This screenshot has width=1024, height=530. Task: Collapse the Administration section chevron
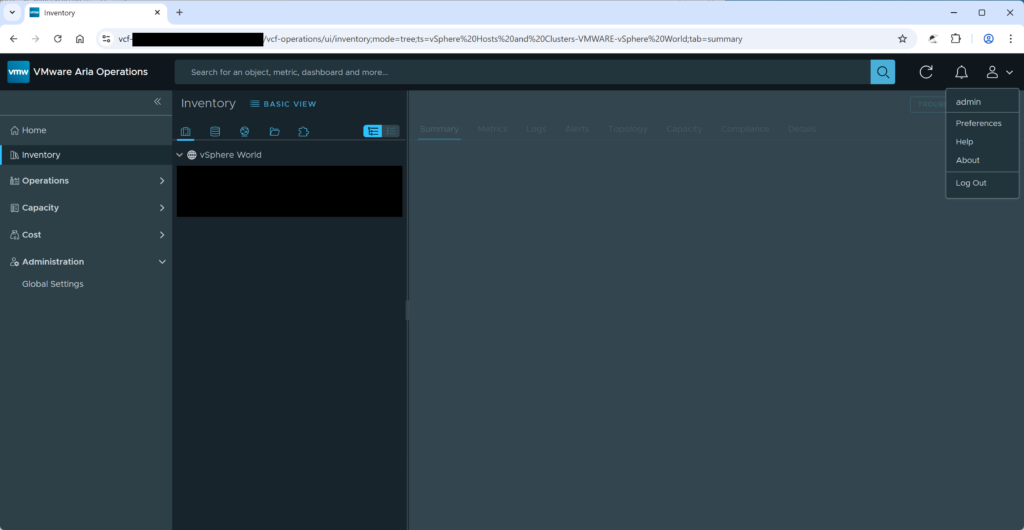162,262
